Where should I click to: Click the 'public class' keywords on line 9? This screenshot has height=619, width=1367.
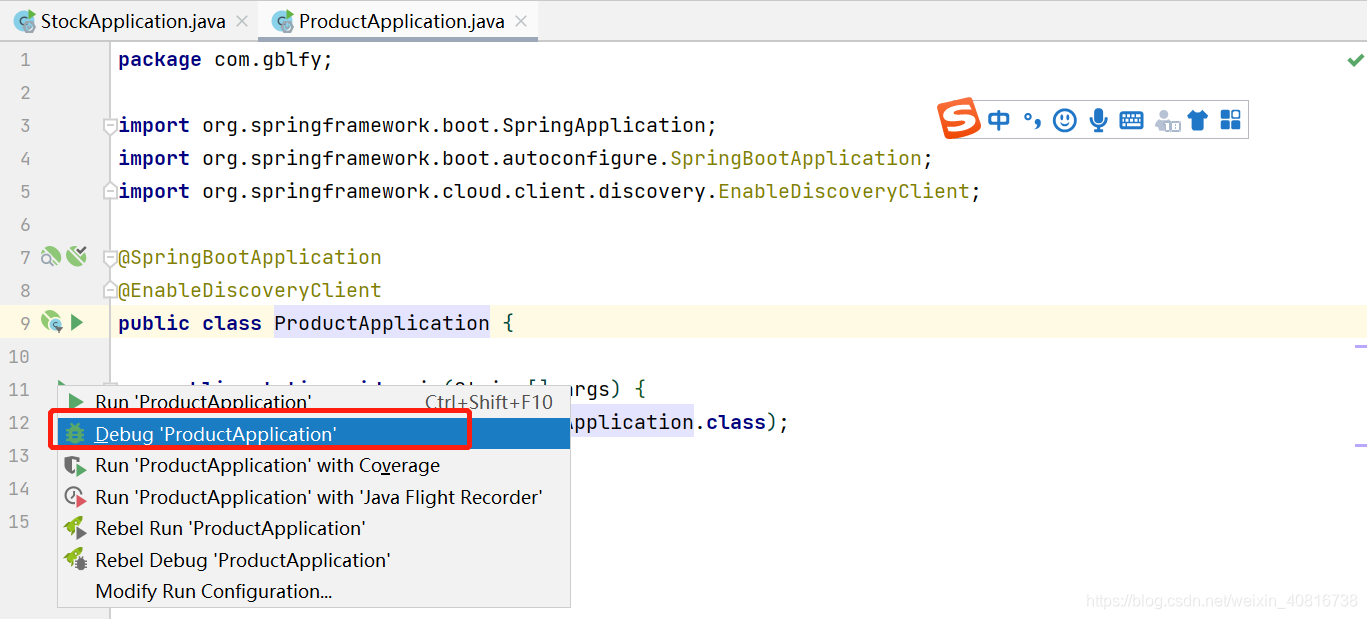pyautogui.click(x=189, y=323)
